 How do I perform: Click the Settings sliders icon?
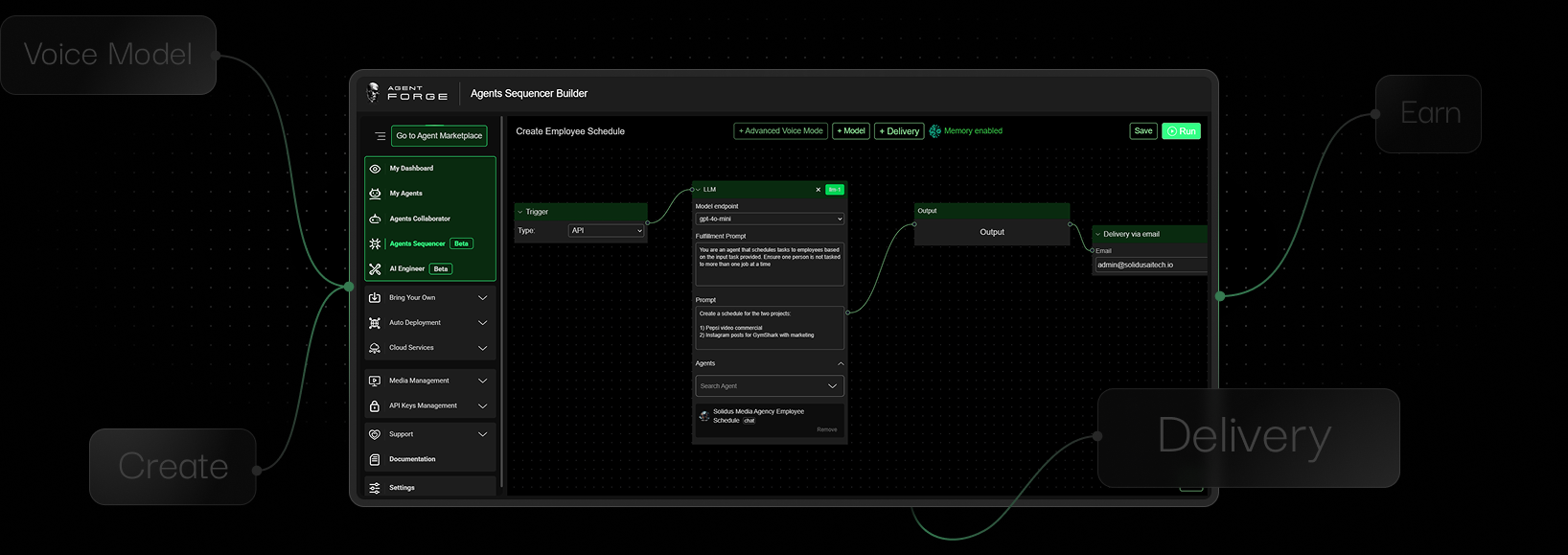click(x=375, y=488)
